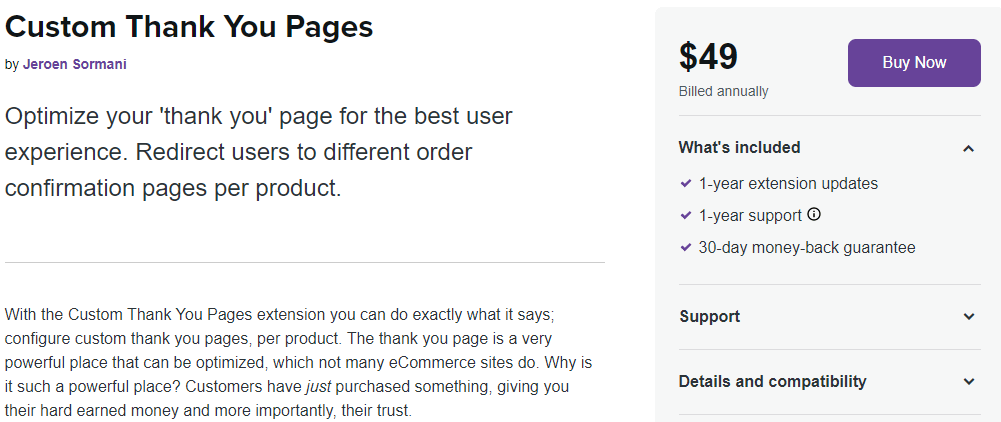Select the What's included heading
Screen dimensions: 1001x422
pos(739,147)
